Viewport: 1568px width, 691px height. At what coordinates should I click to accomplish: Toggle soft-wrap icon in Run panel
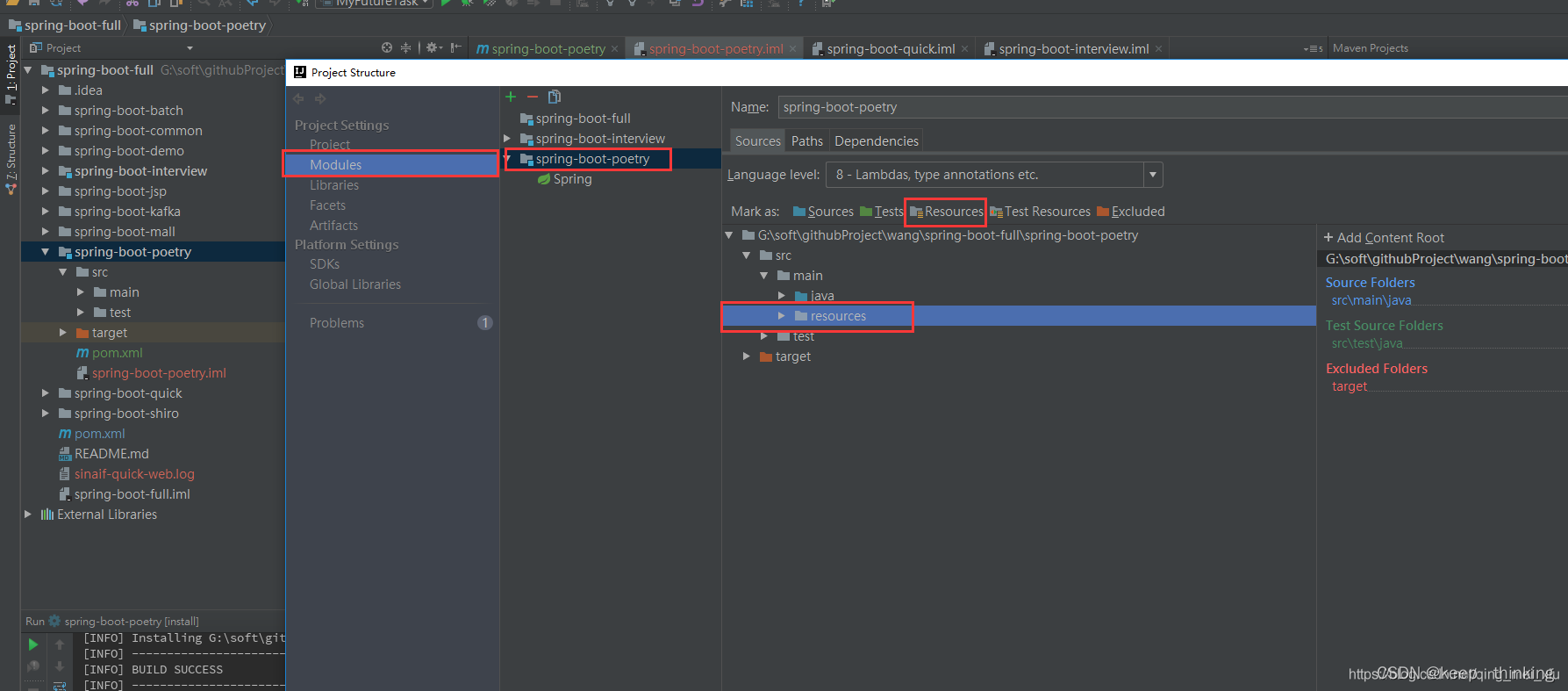click(60, 686)
